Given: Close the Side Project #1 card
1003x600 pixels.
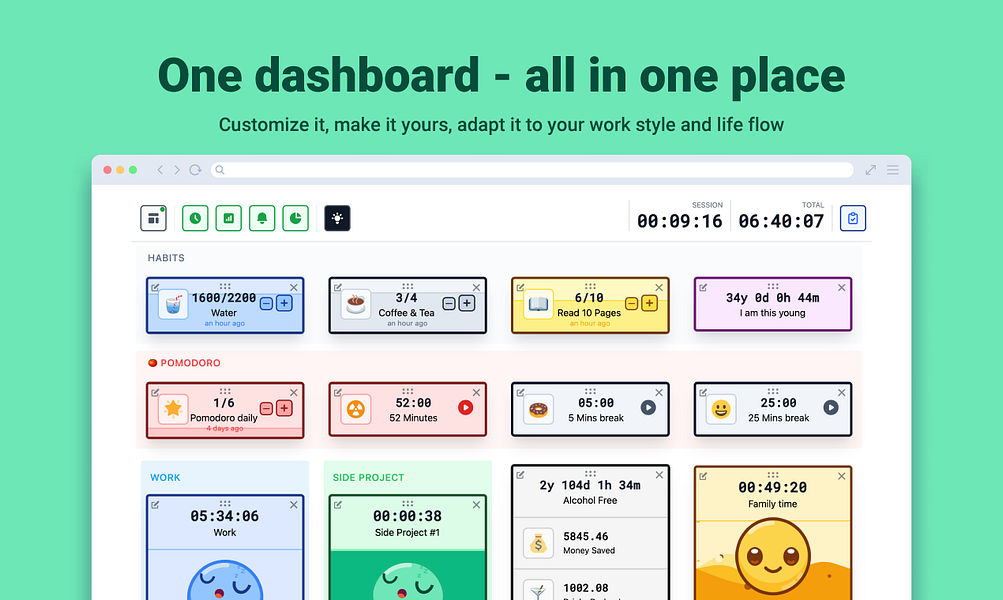Looking at the screenshot, I should click(x=476, y=505).
